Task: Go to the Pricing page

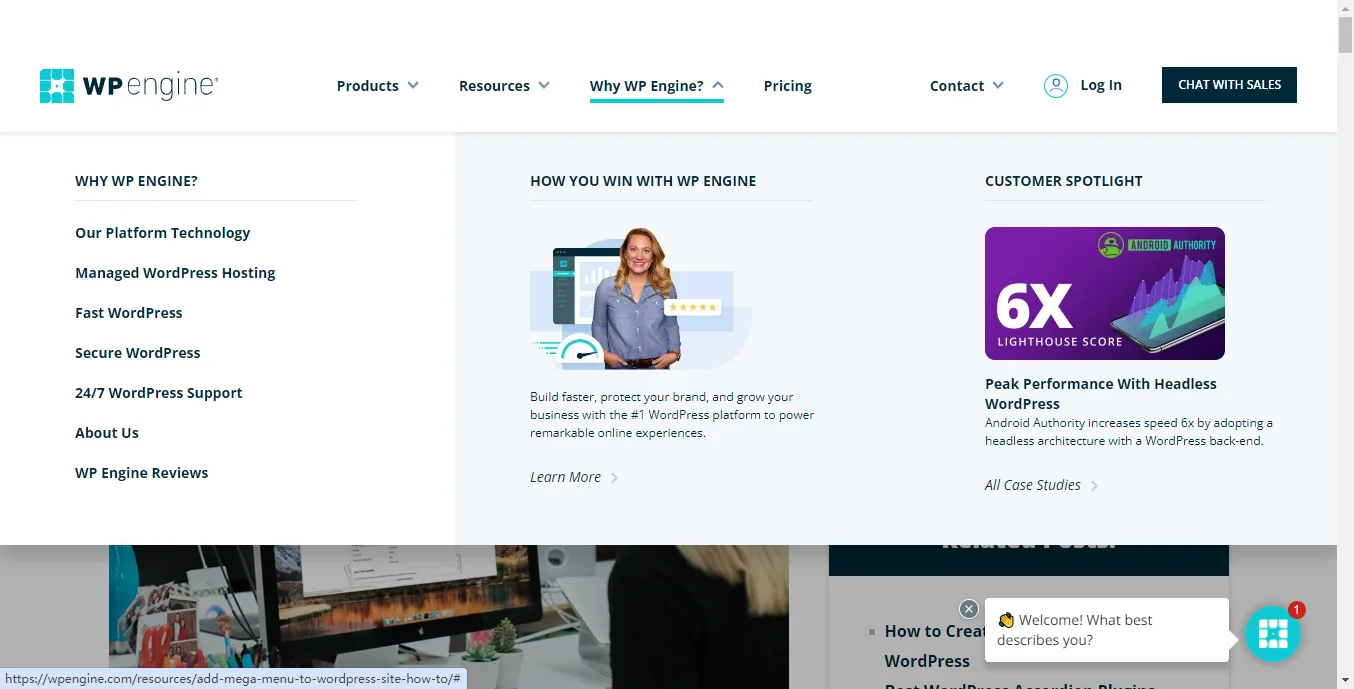Action: 788,86
